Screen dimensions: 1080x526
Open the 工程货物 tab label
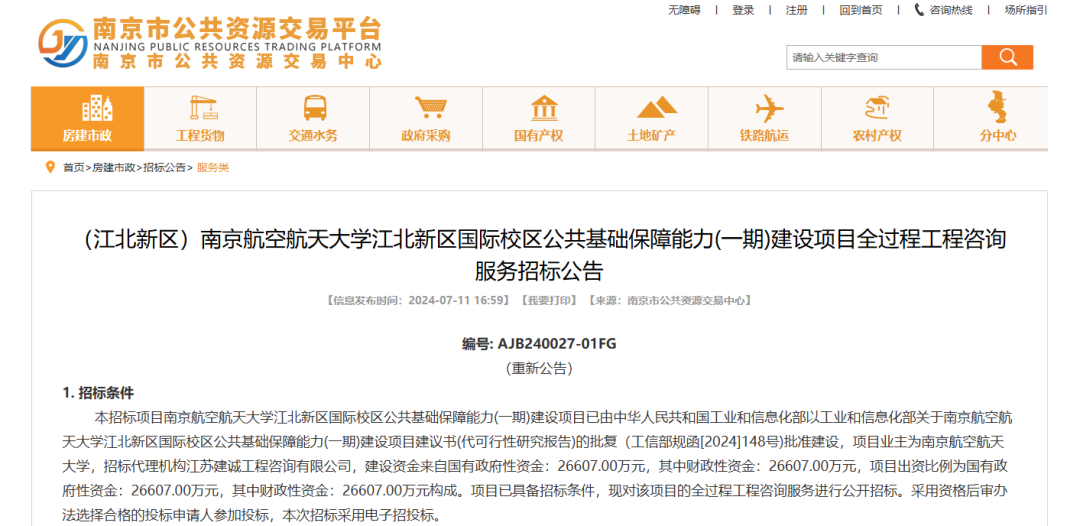[x=200, y=136]
